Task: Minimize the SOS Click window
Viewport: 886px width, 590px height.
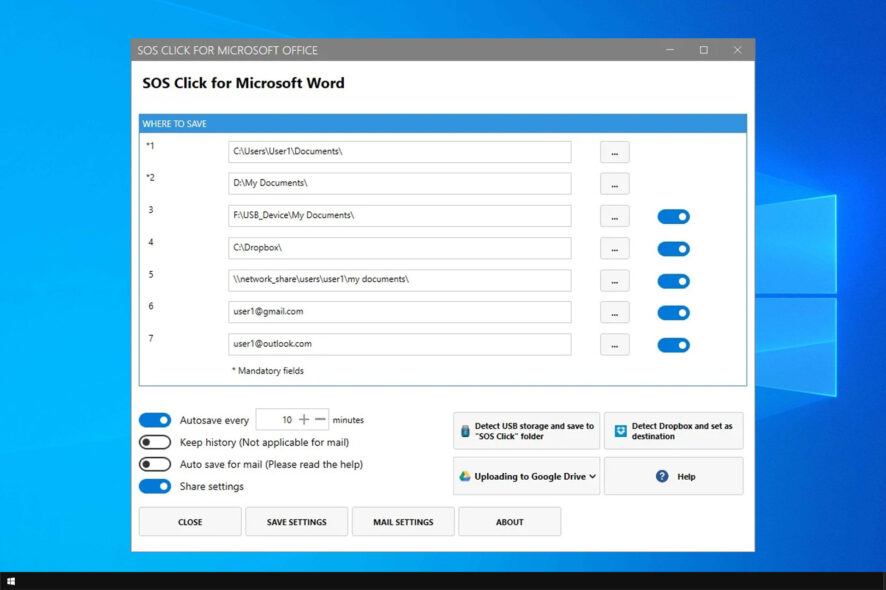Action: click(x=670, y=50)
